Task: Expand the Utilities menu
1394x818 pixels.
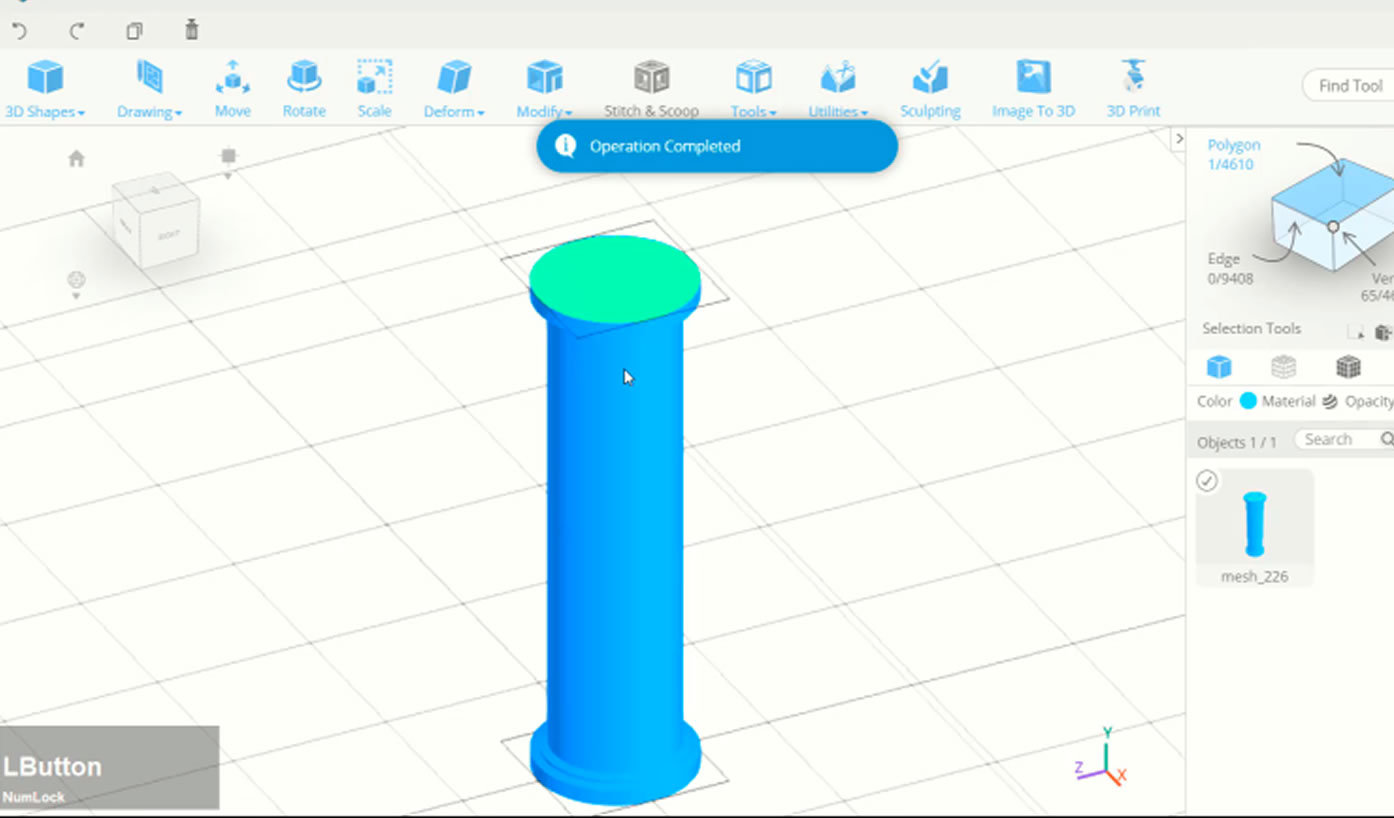Action: (x=838, y=89)
